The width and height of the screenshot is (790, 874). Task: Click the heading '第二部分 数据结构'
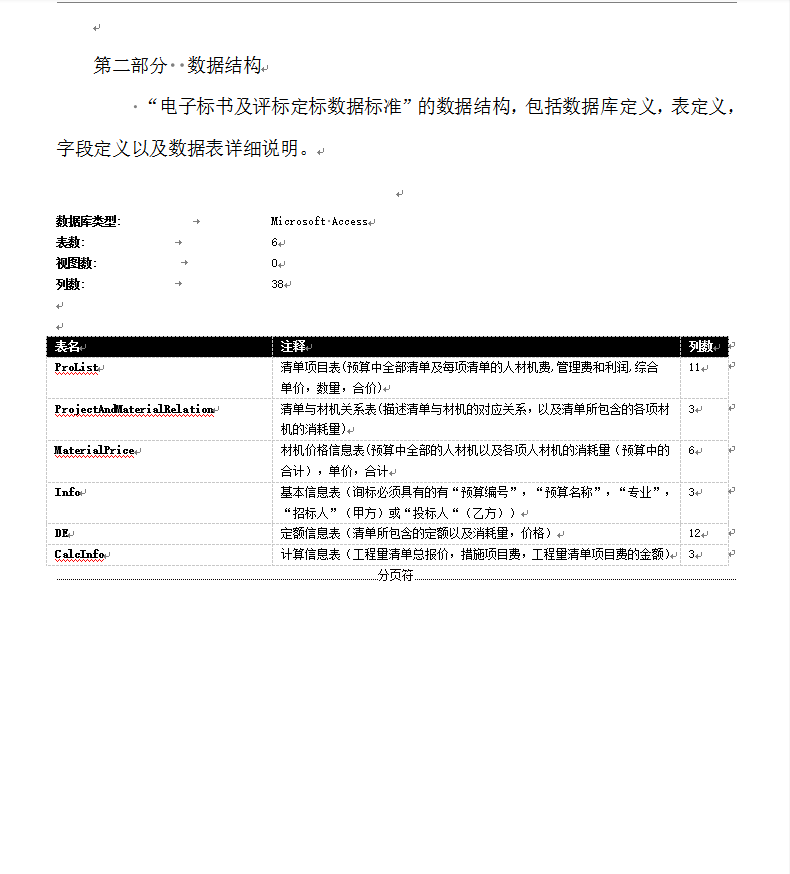(177, 66)
